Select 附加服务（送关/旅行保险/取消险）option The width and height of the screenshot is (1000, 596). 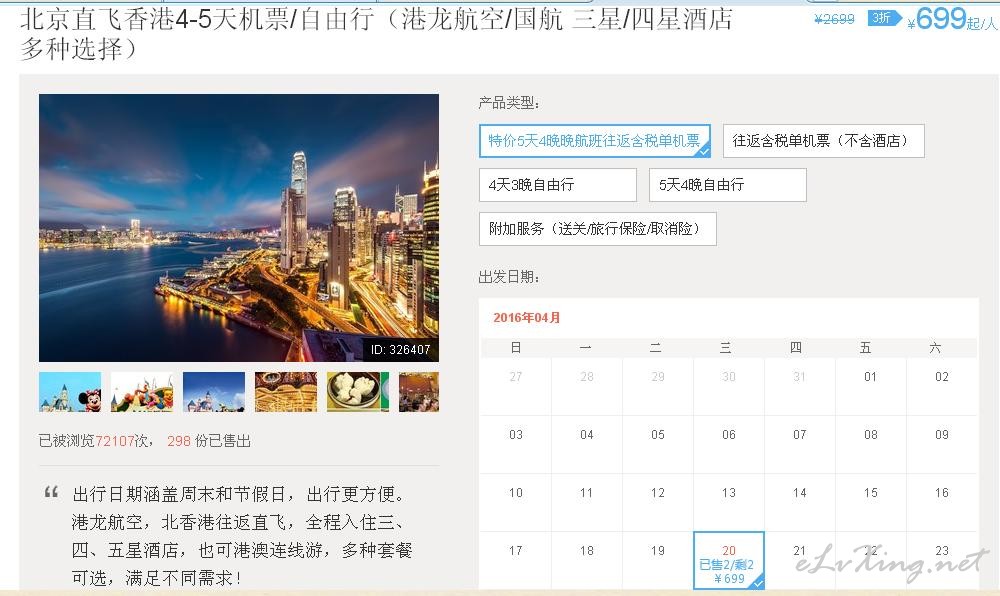[x=597, y=229]
